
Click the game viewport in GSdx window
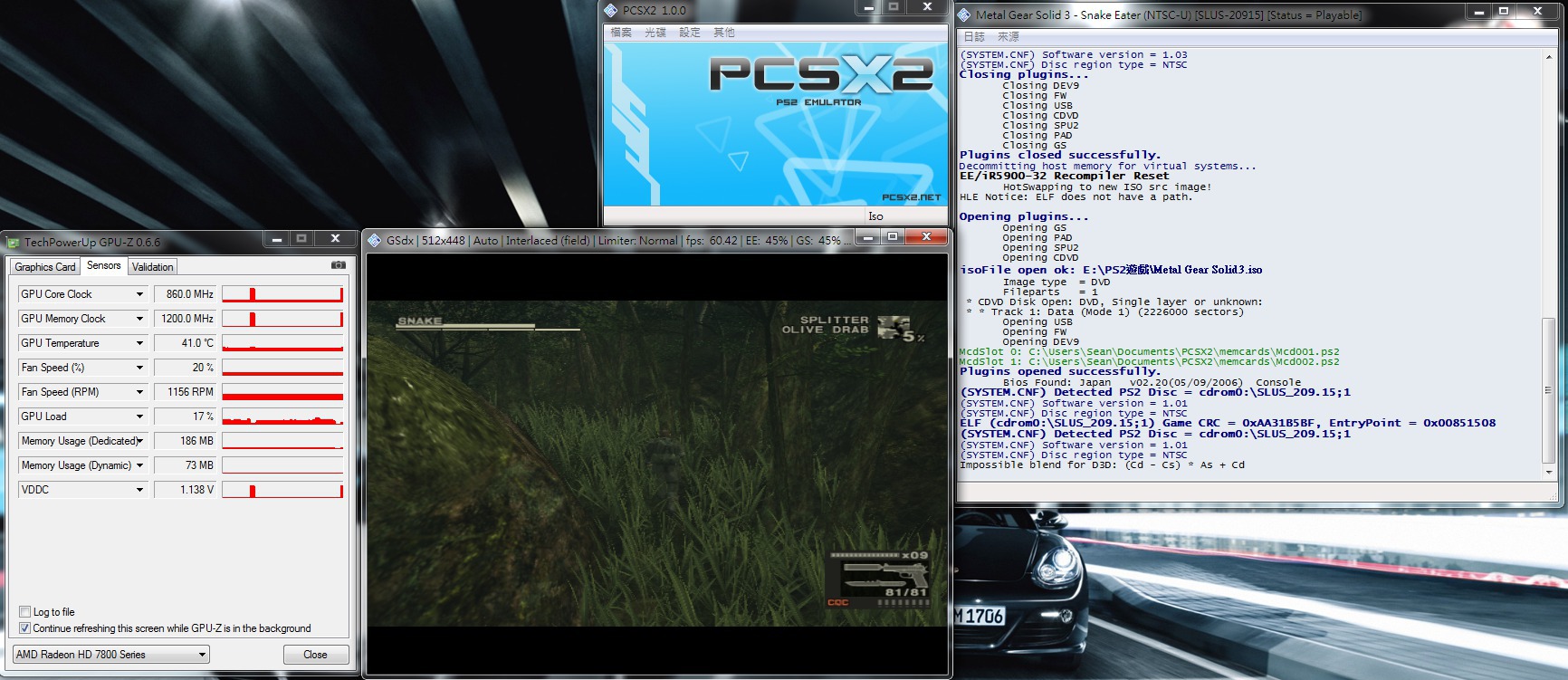pos(656,464)
